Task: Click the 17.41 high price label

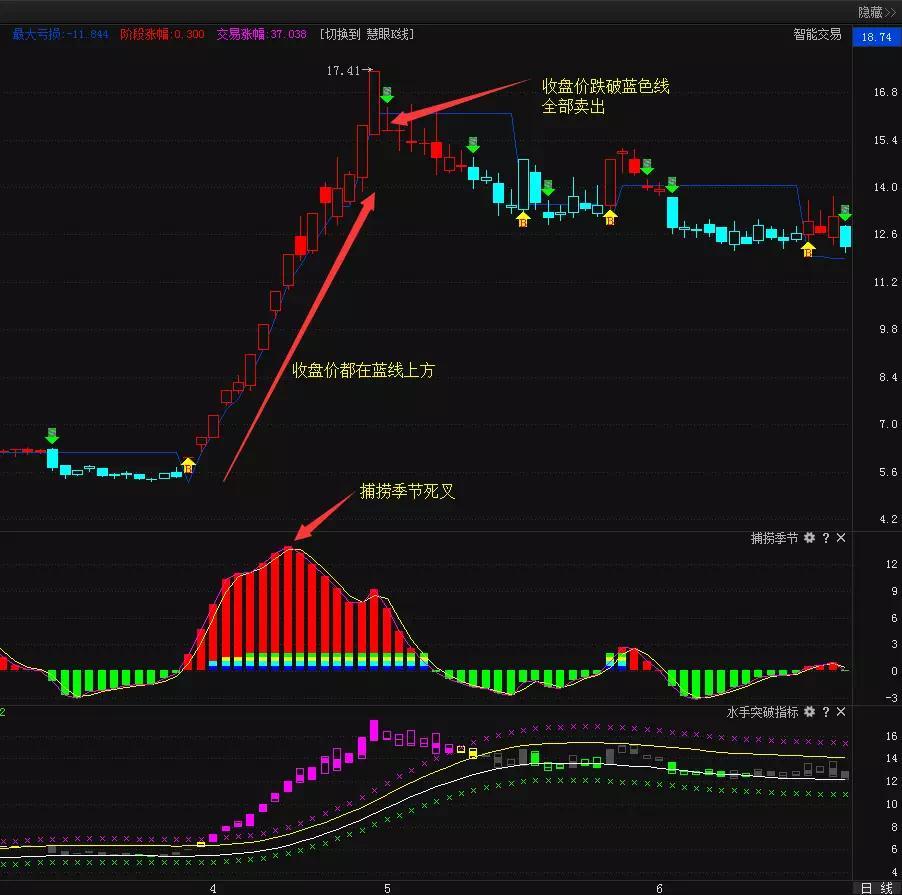Action: tap(343, 71)
